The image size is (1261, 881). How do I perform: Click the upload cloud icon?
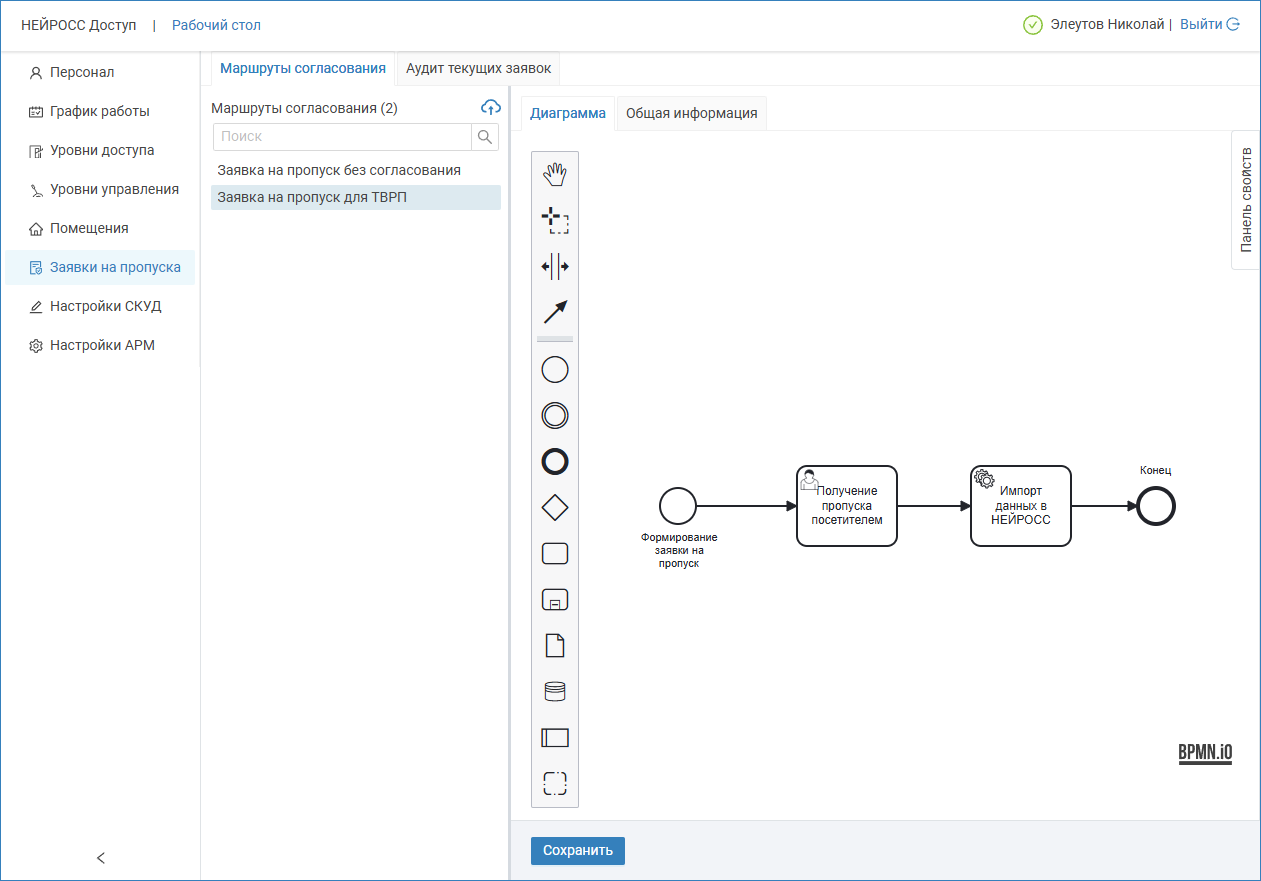tap(490, 107)
